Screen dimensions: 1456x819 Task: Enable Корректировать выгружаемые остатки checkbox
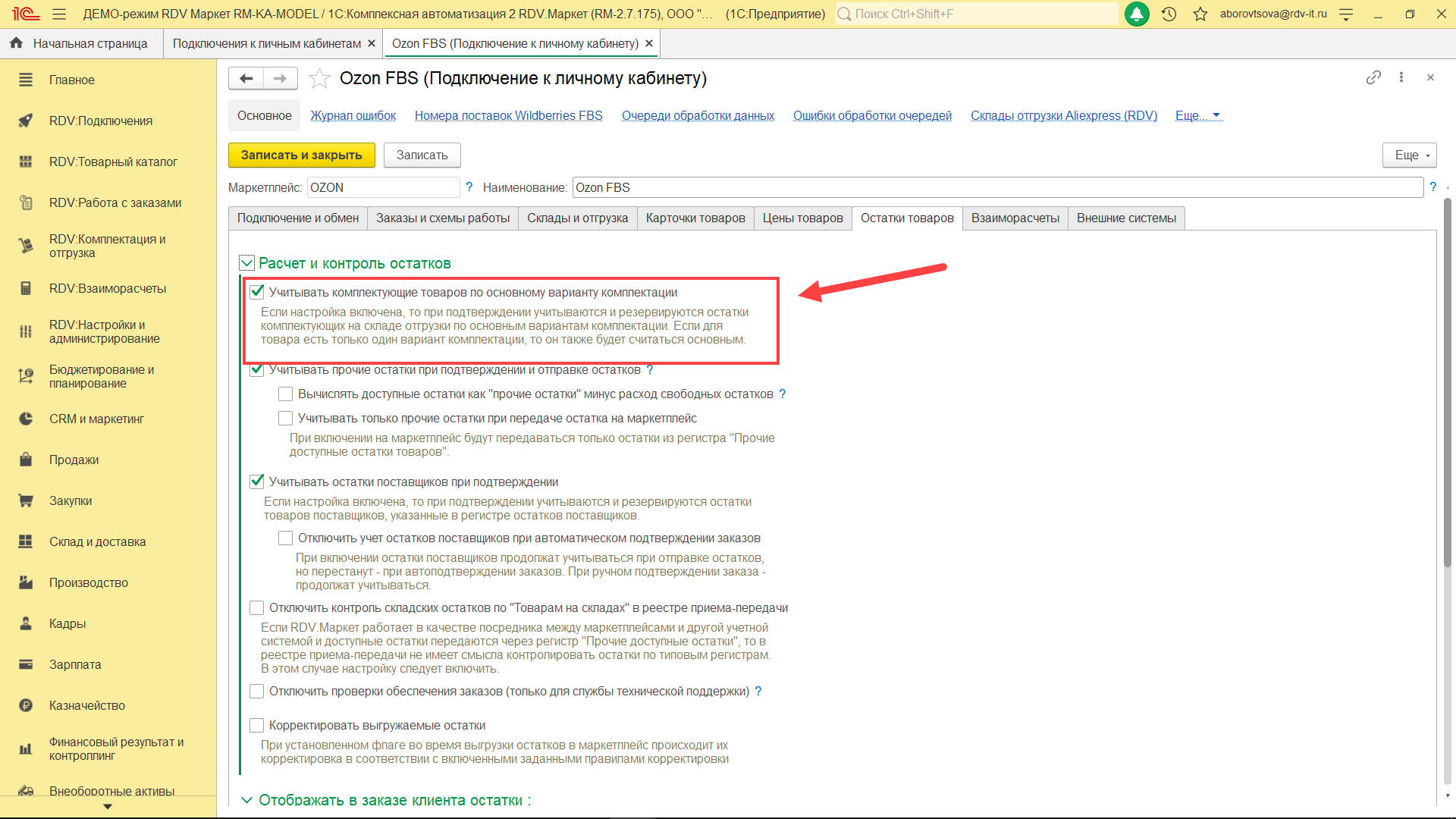tap(257, 725)
